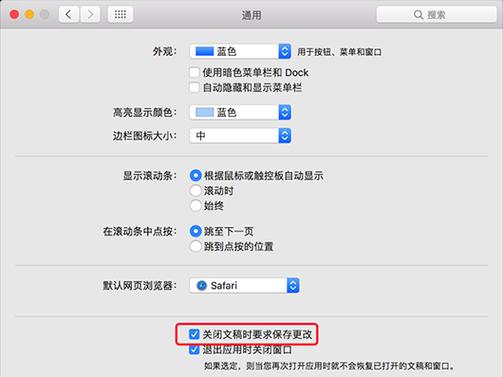
Task: Open the 边栏图标大小 dropdown set to 中
Action: click(x=240, y=136)
